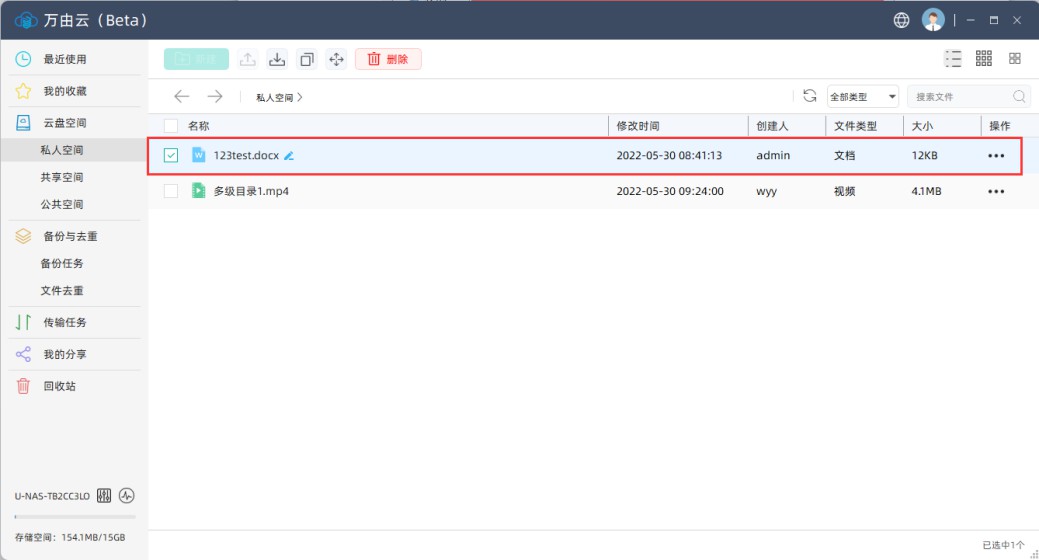Open 共享空间 in the sidebar
This screenshot has height=560, width=1039.
pyautogui.click(x=62, y=177)
